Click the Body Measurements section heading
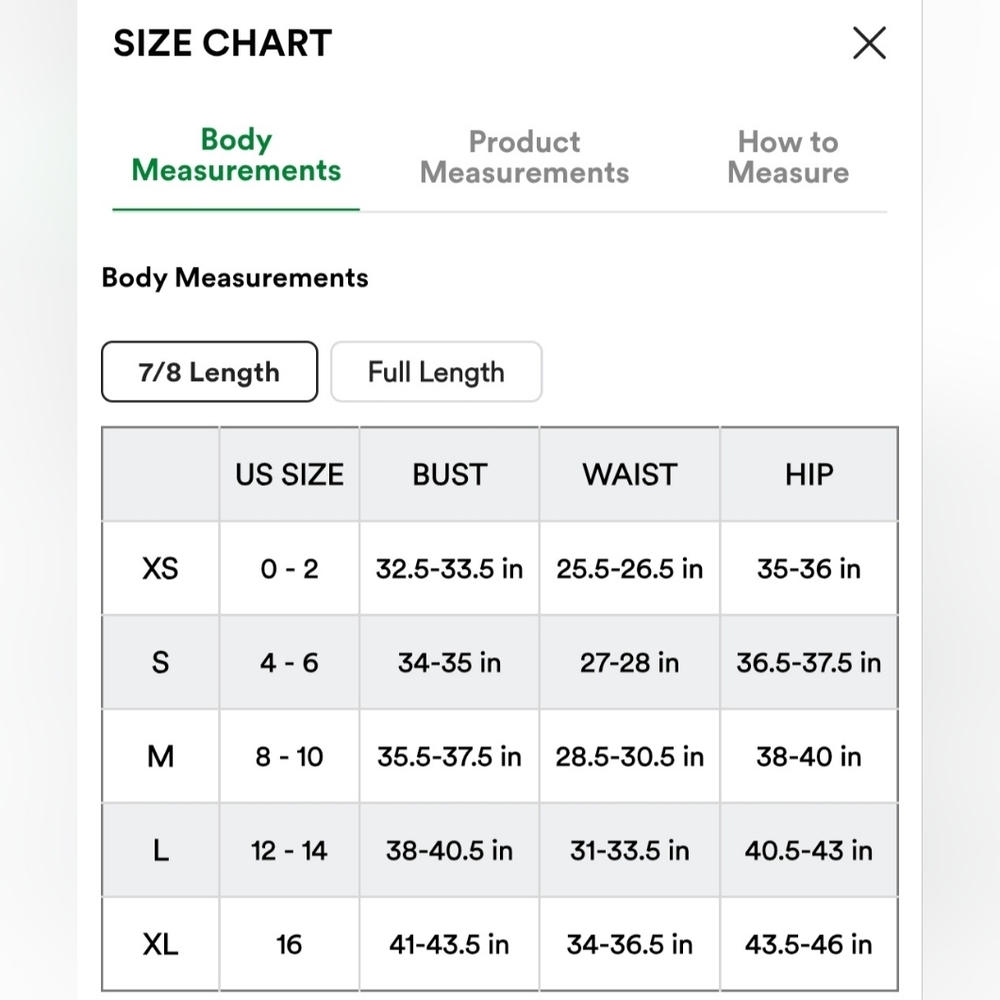This screenshot has height=1000, width=1000. pyautogui.click(x=234, y=278)
